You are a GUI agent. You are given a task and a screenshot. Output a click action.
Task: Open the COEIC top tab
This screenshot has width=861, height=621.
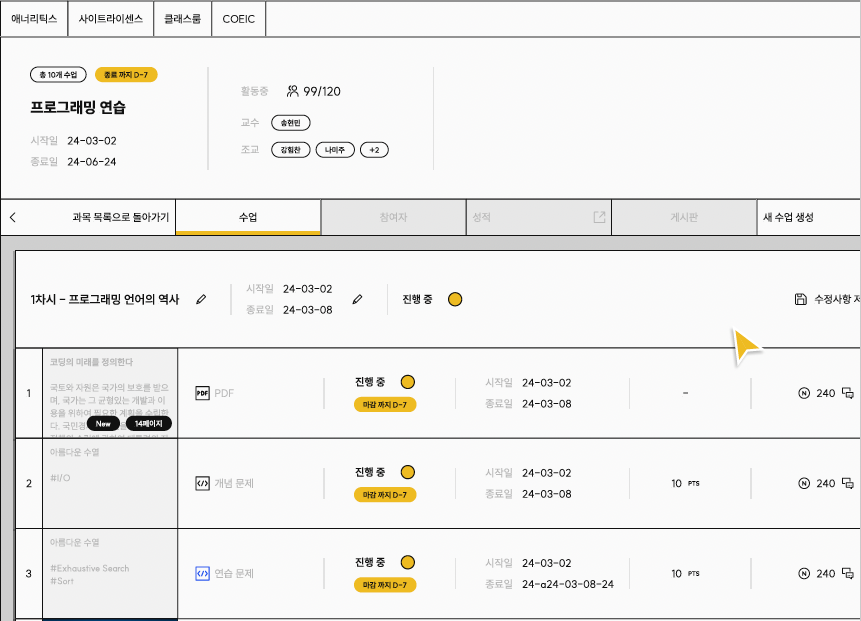point(238,19)
